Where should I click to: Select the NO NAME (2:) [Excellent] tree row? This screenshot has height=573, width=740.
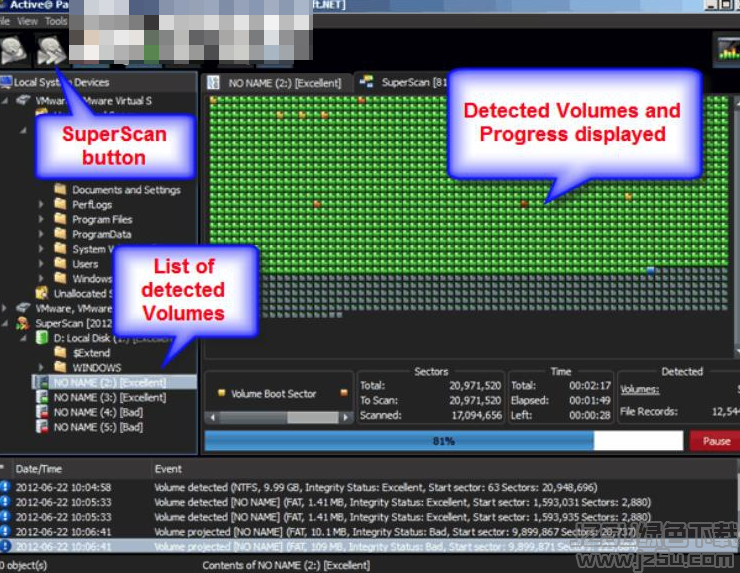point(114,382)
